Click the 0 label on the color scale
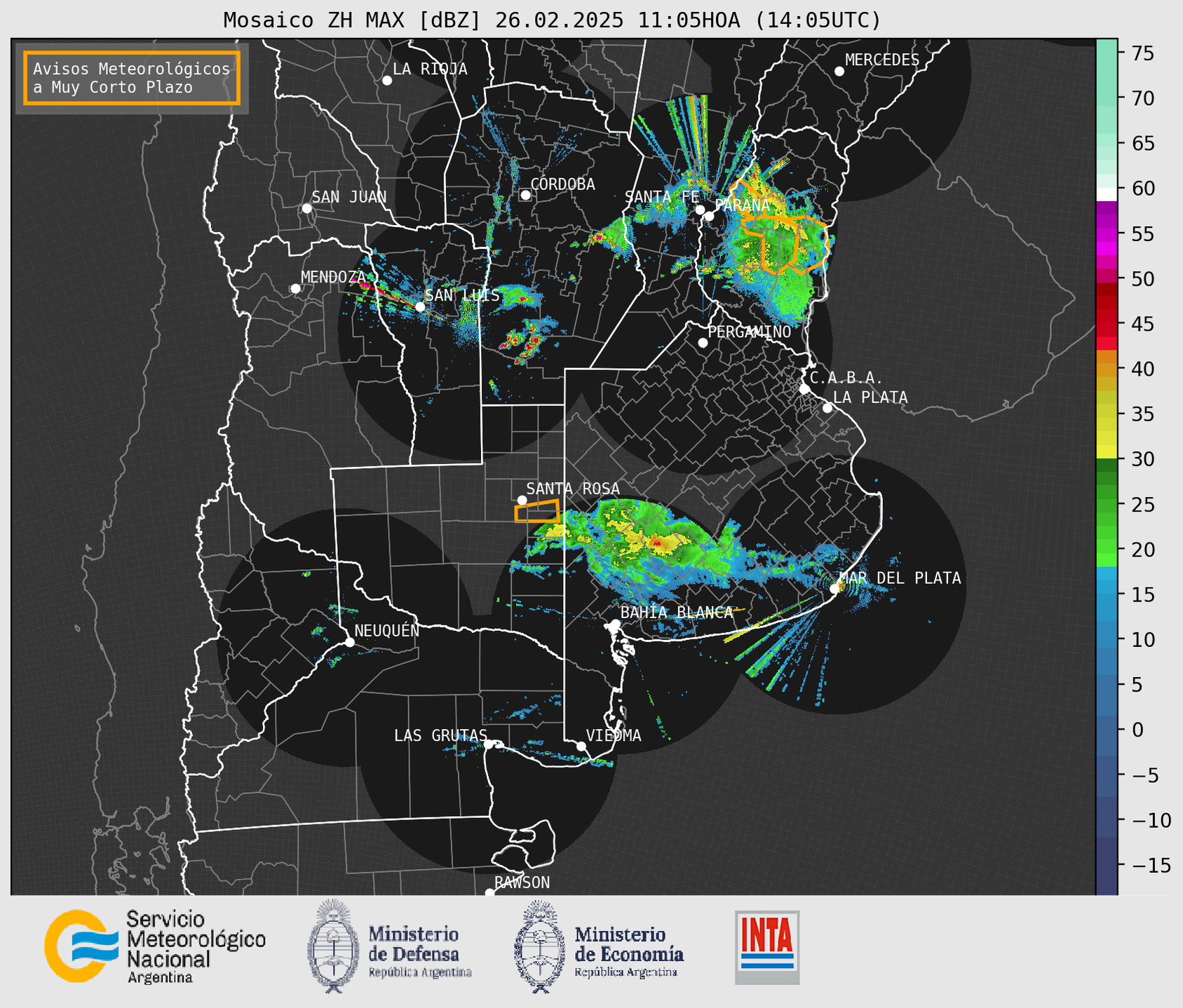This screenshot has height=1008, width=1183. [1137, 730]
